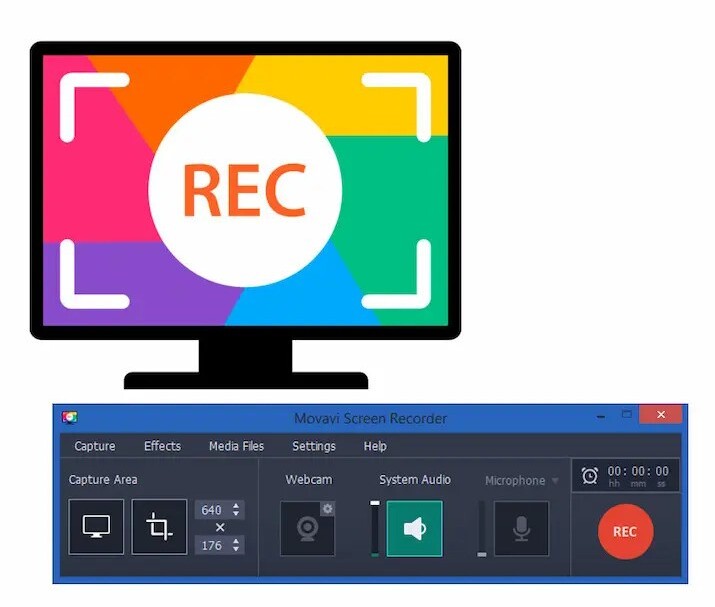
Task: Select the crop capture area tool
Action: pyautogui.click(x=159, y=527)
